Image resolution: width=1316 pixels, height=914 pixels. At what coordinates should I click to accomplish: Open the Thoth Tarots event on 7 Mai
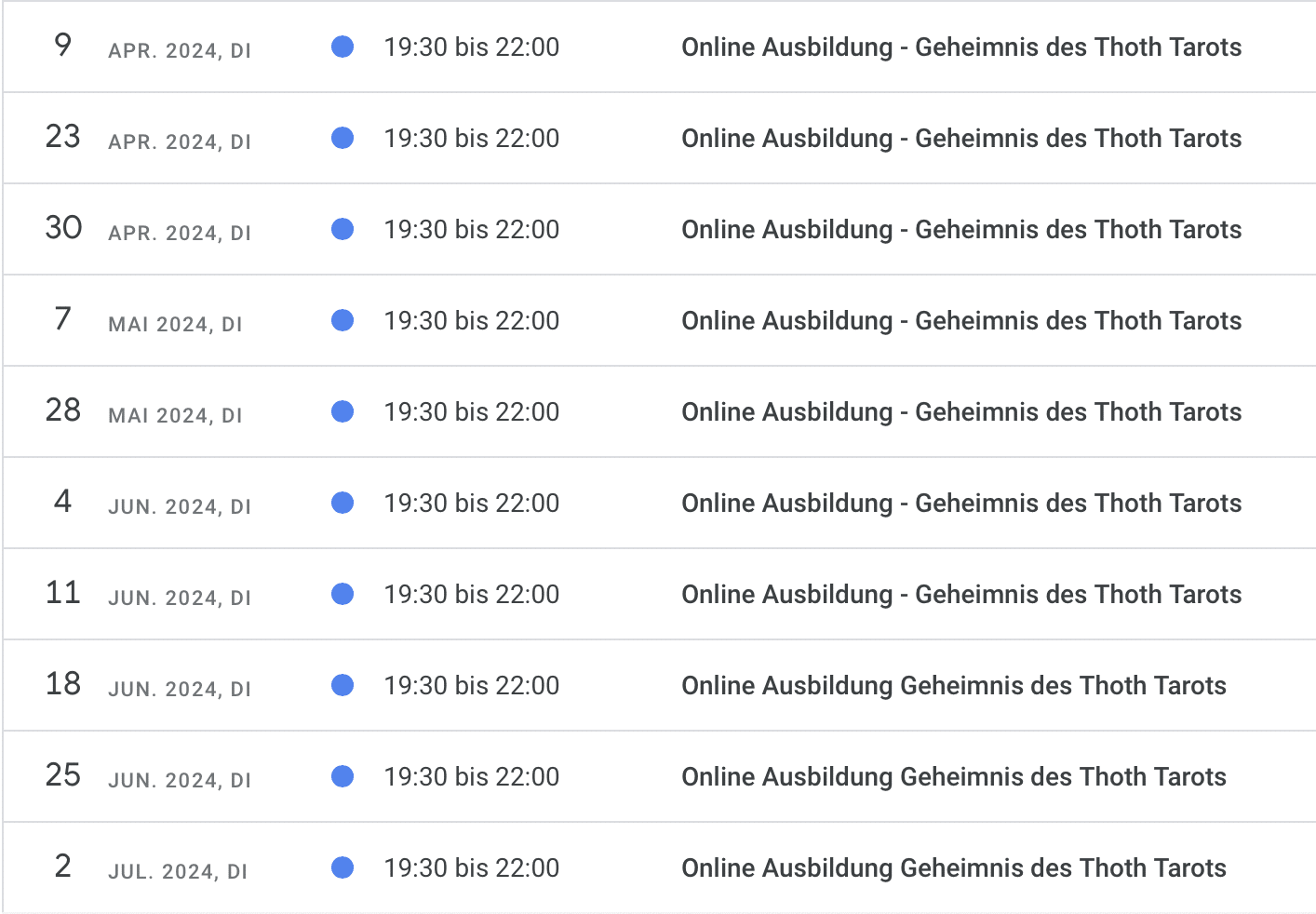click(960, 321)
